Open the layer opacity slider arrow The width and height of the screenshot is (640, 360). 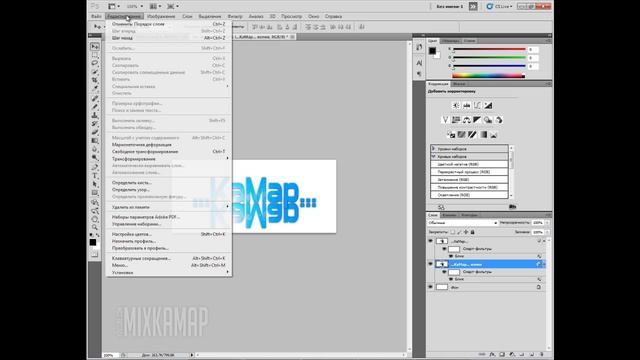(547, 223)
